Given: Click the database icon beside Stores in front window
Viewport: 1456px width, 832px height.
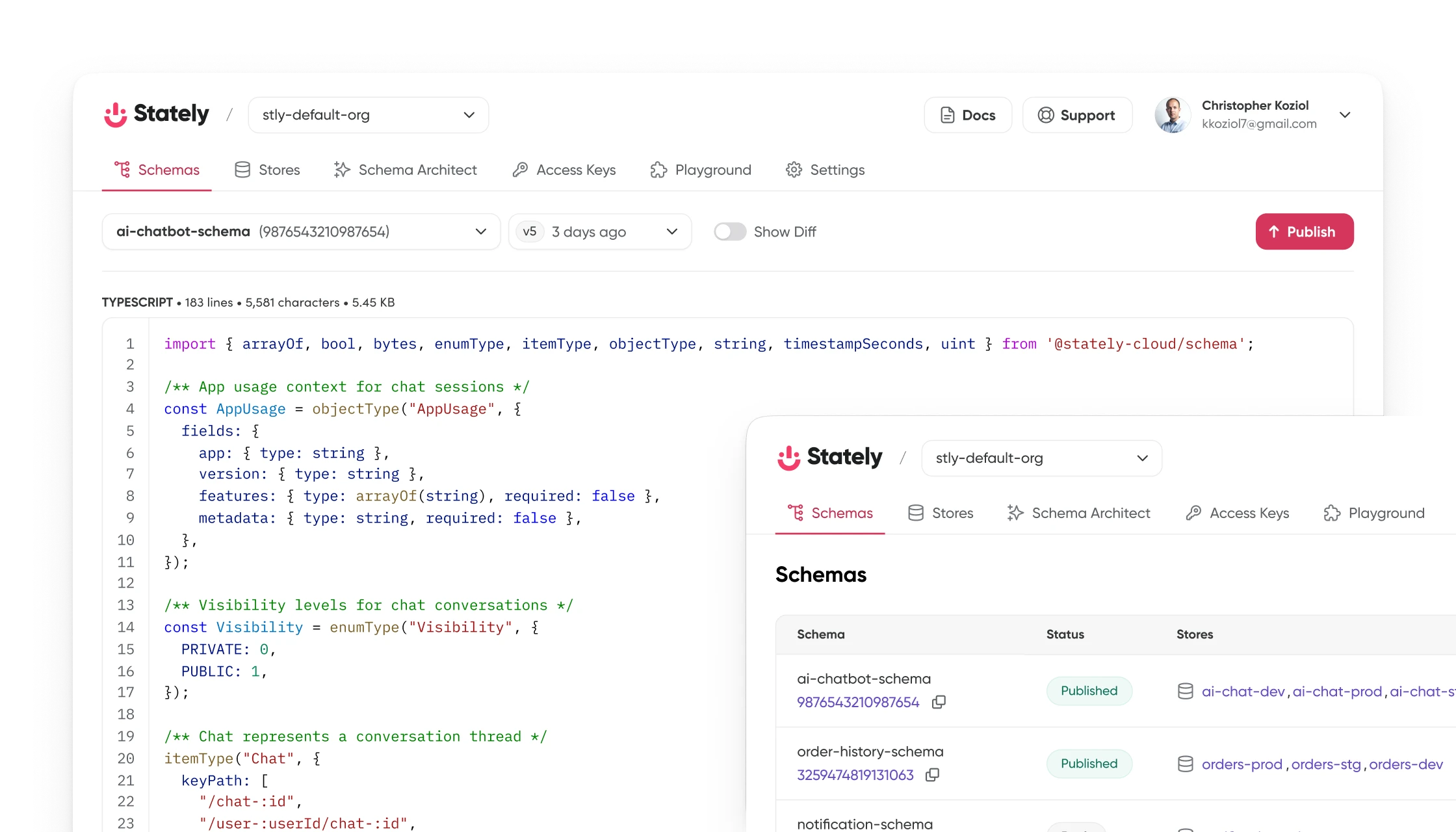Looking at the screenshot, I should pyautogui.click(x=916, y=513).
